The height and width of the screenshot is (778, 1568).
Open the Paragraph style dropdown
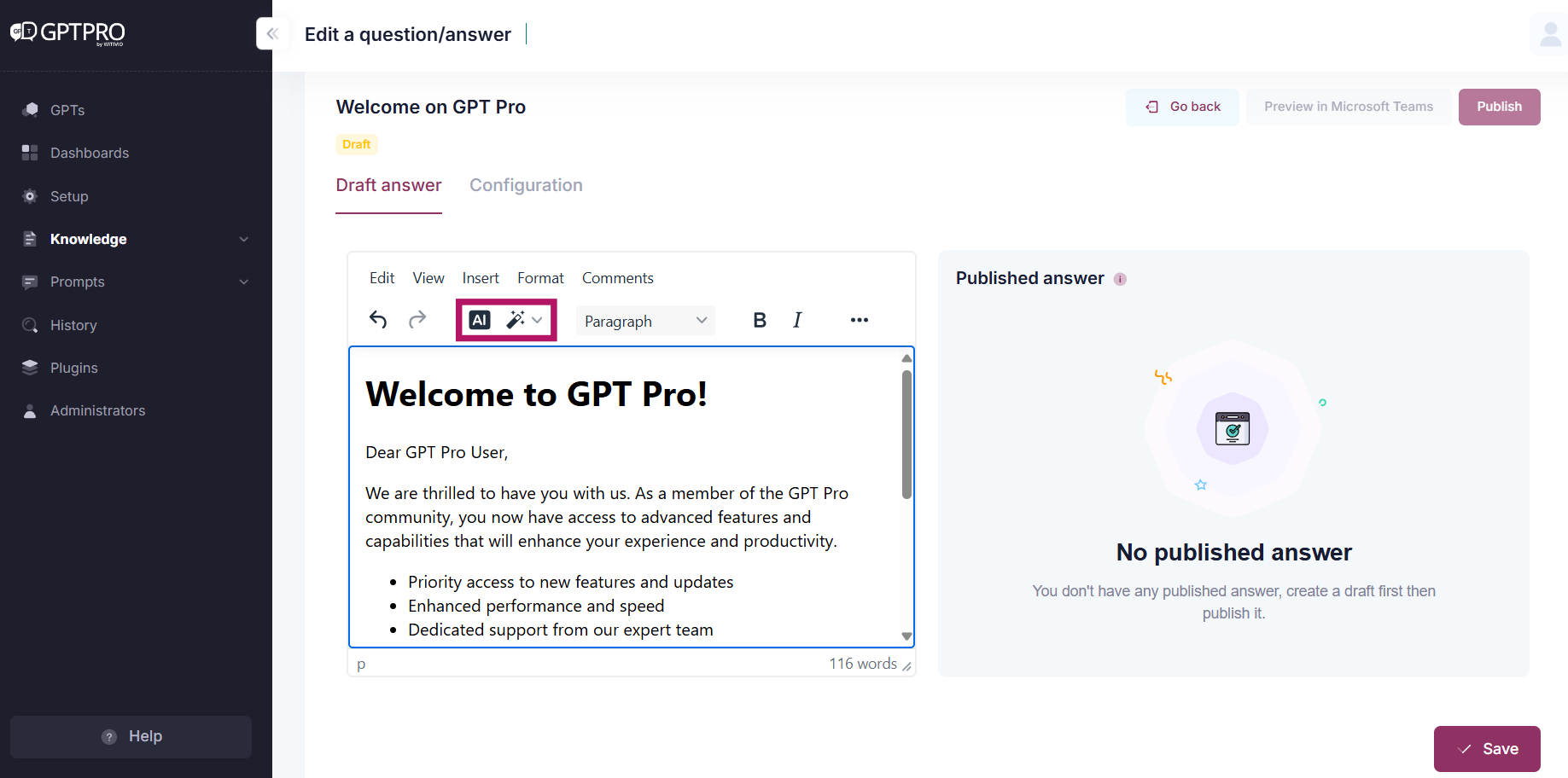point(645,321)
